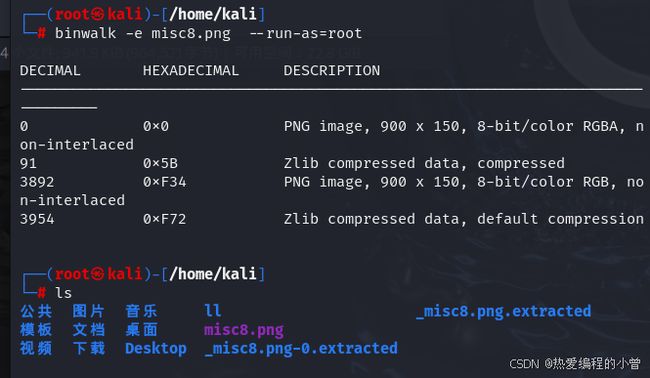Click the 公共 folder name
This screenshot has height=378, width=650.
pyautogui.click(x=36, y=311)
